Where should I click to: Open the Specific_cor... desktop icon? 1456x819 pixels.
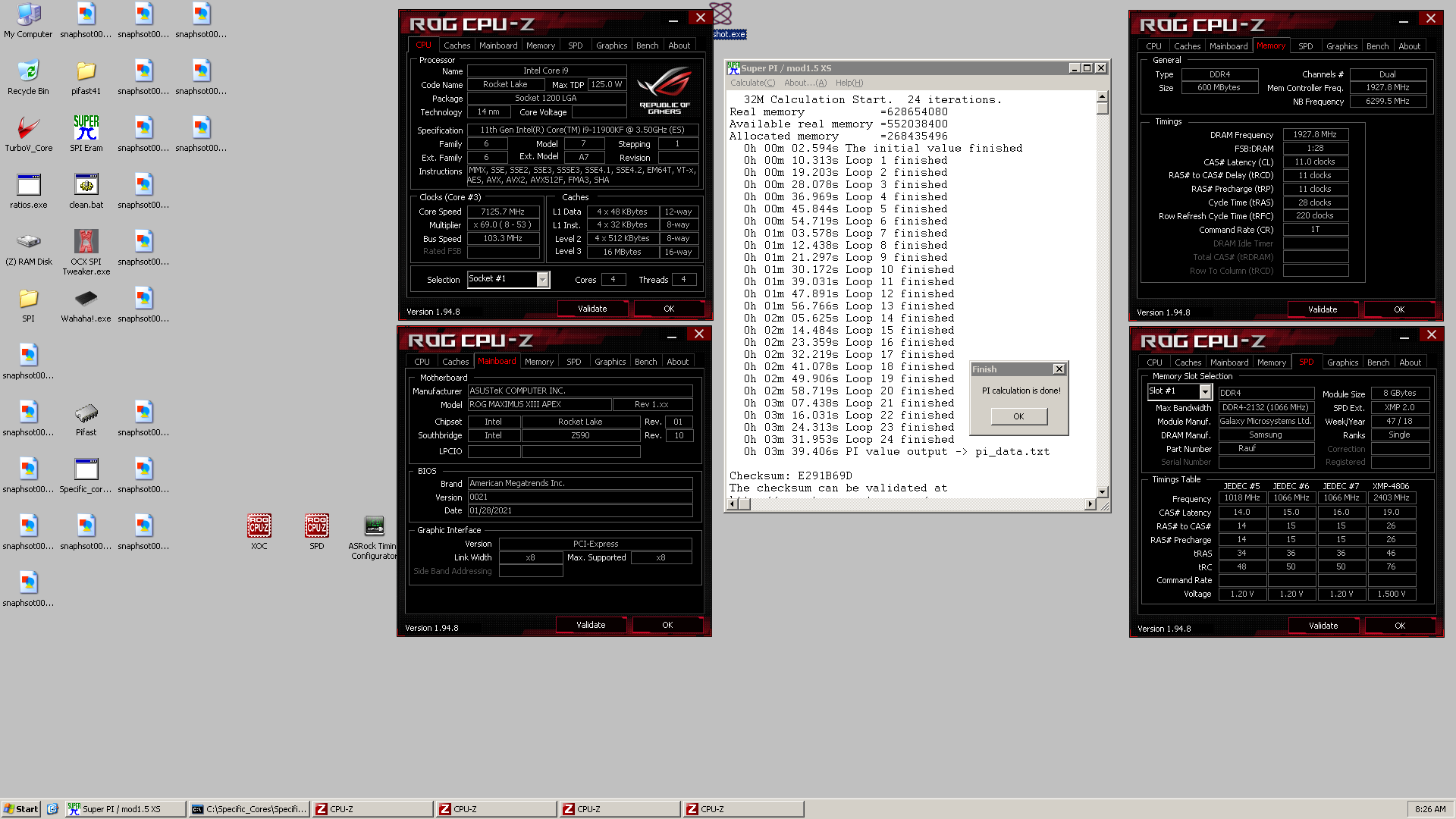(86, 475)
